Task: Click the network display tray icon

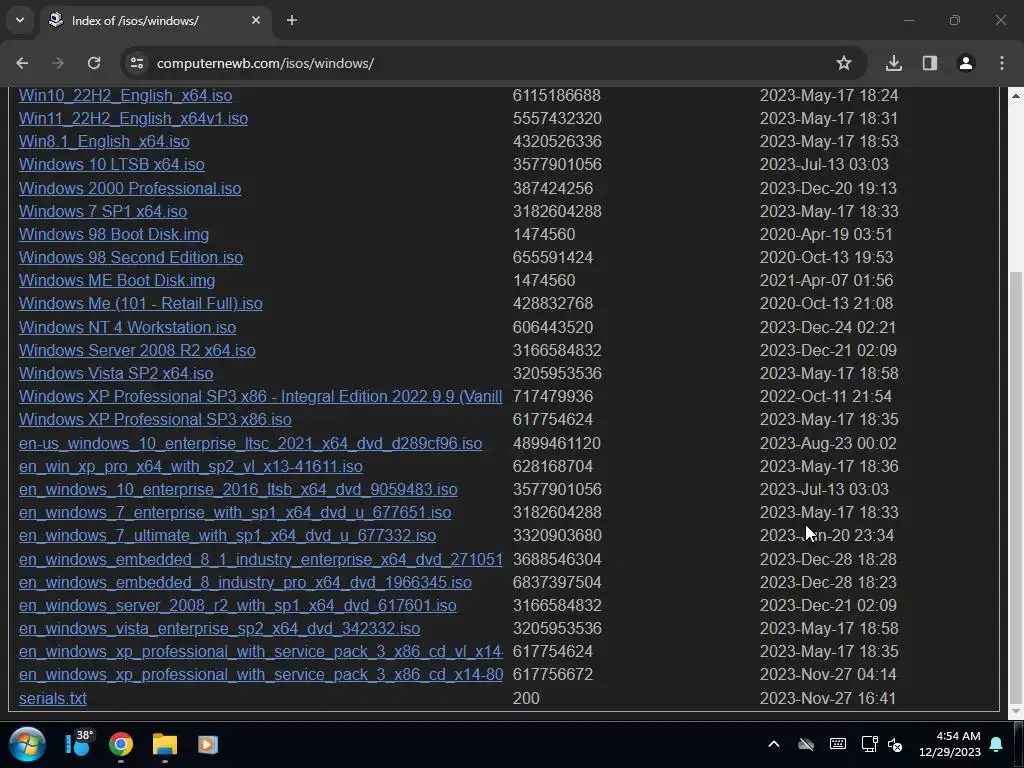Action: point(869,744)
